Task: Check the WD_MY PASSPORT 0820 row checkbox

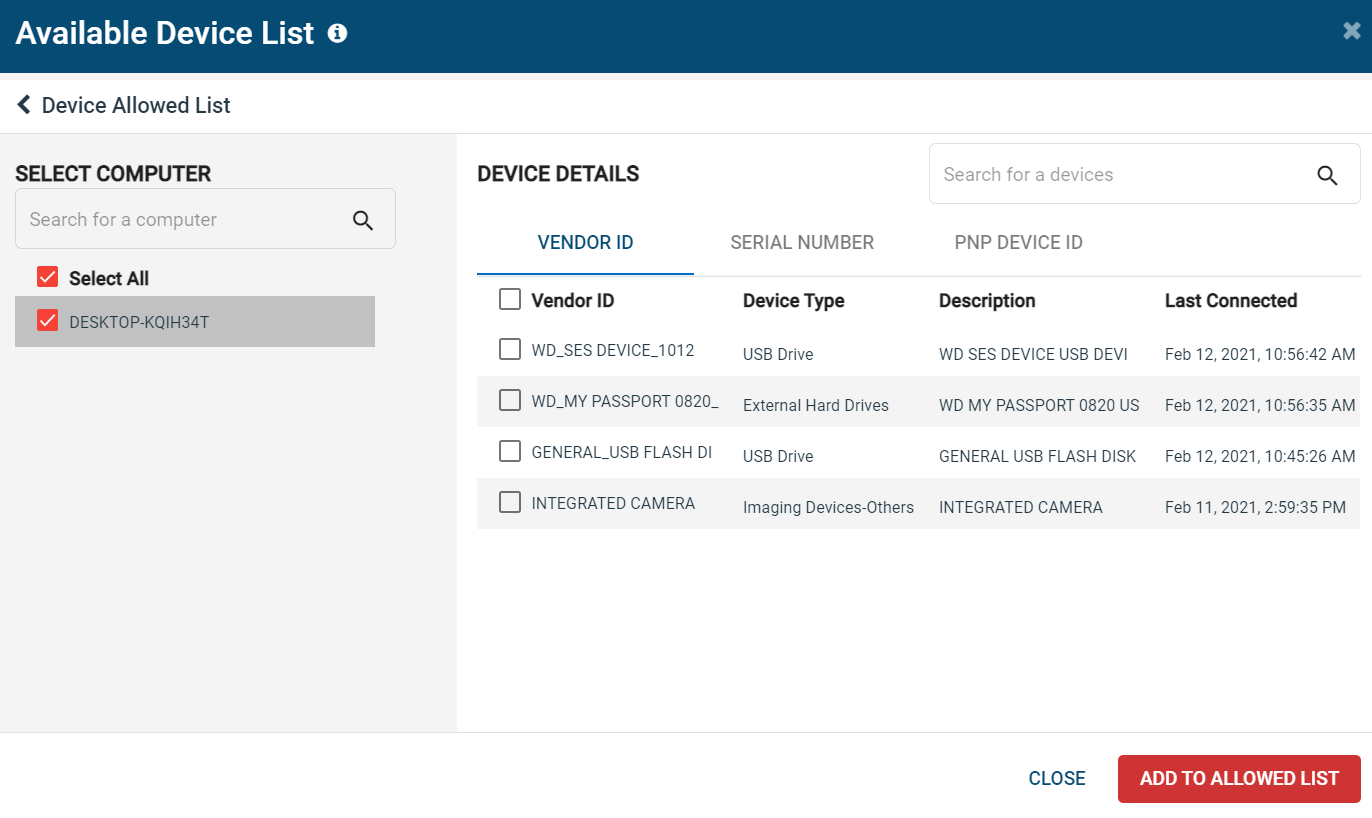Action: coord(510,400)
